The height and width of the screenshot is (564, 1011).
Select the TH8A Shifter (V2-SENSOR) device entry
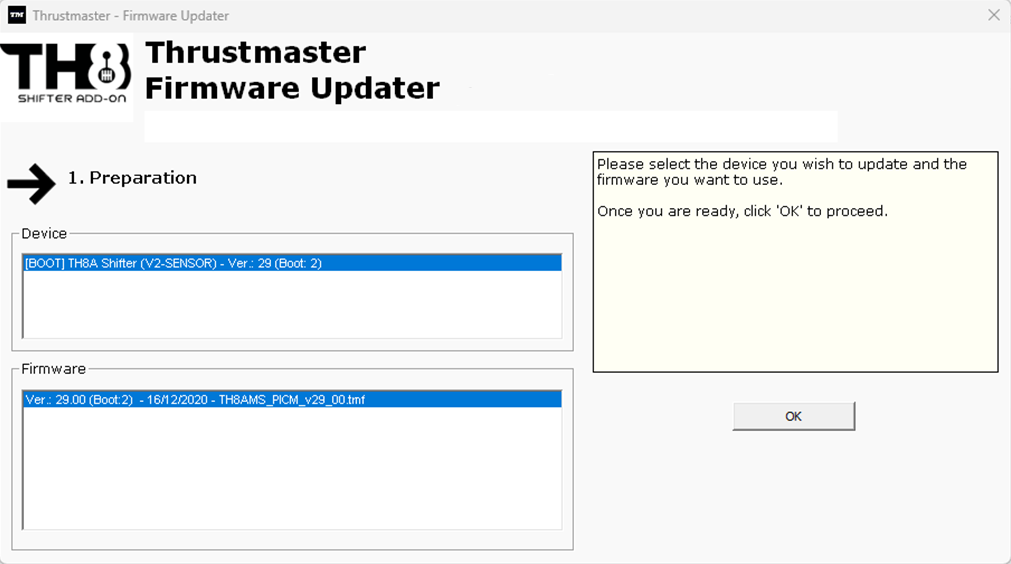(x=292, y=263)
